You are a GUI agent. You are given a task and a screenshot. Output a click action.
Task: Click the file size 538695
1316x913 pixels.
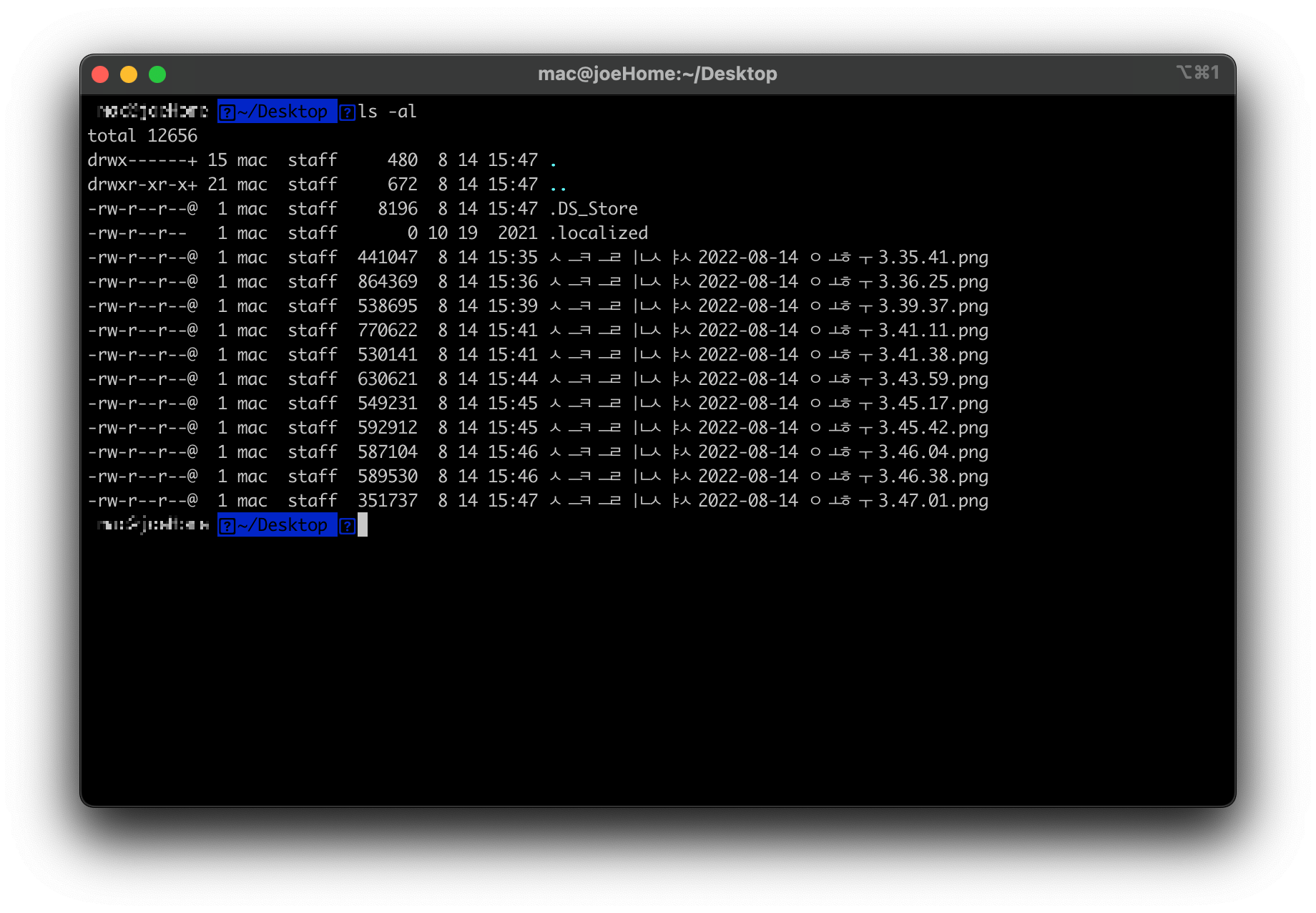click(x=388, y=306)
